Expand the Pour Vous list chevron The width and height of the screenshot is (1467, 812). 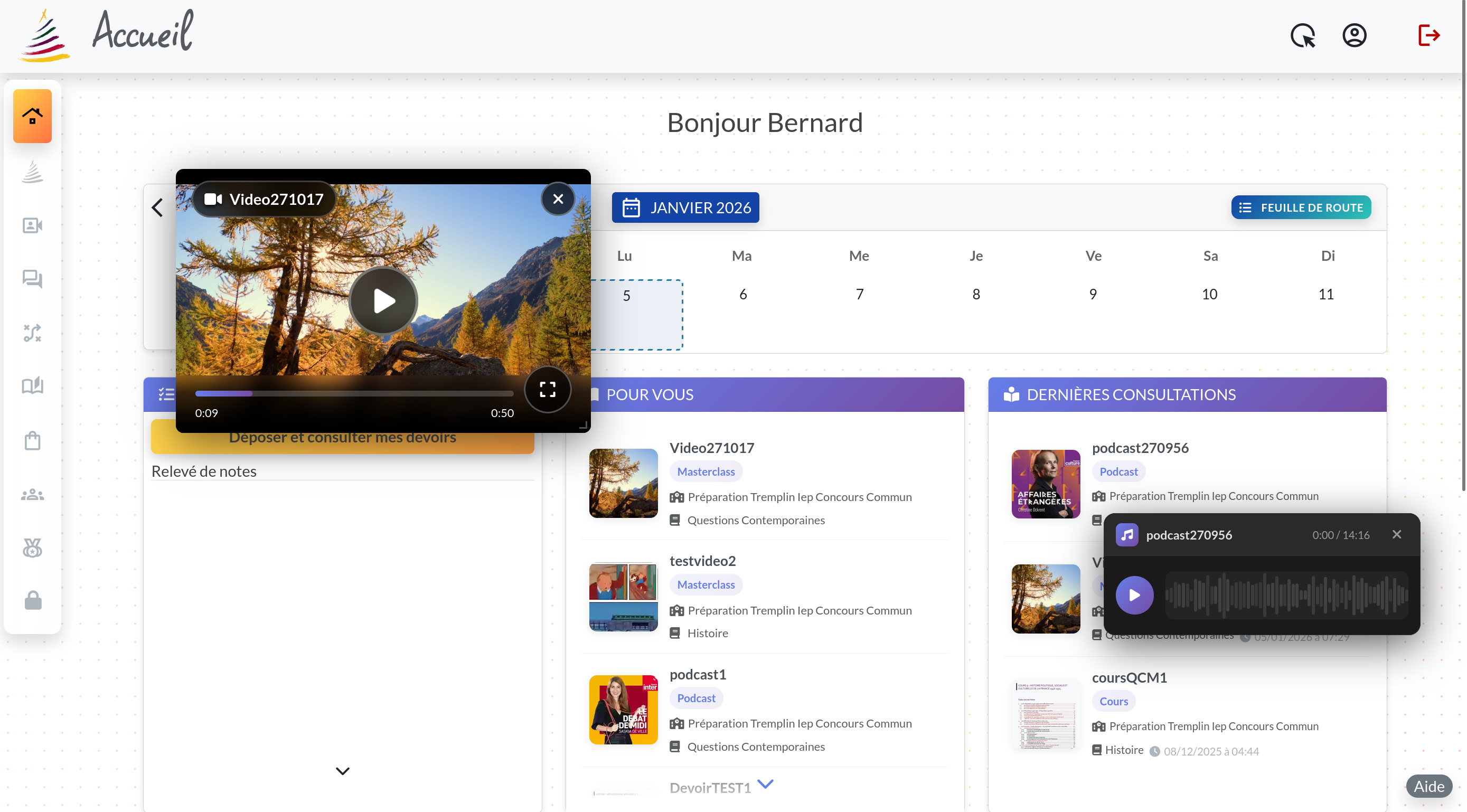pos(765,783)
